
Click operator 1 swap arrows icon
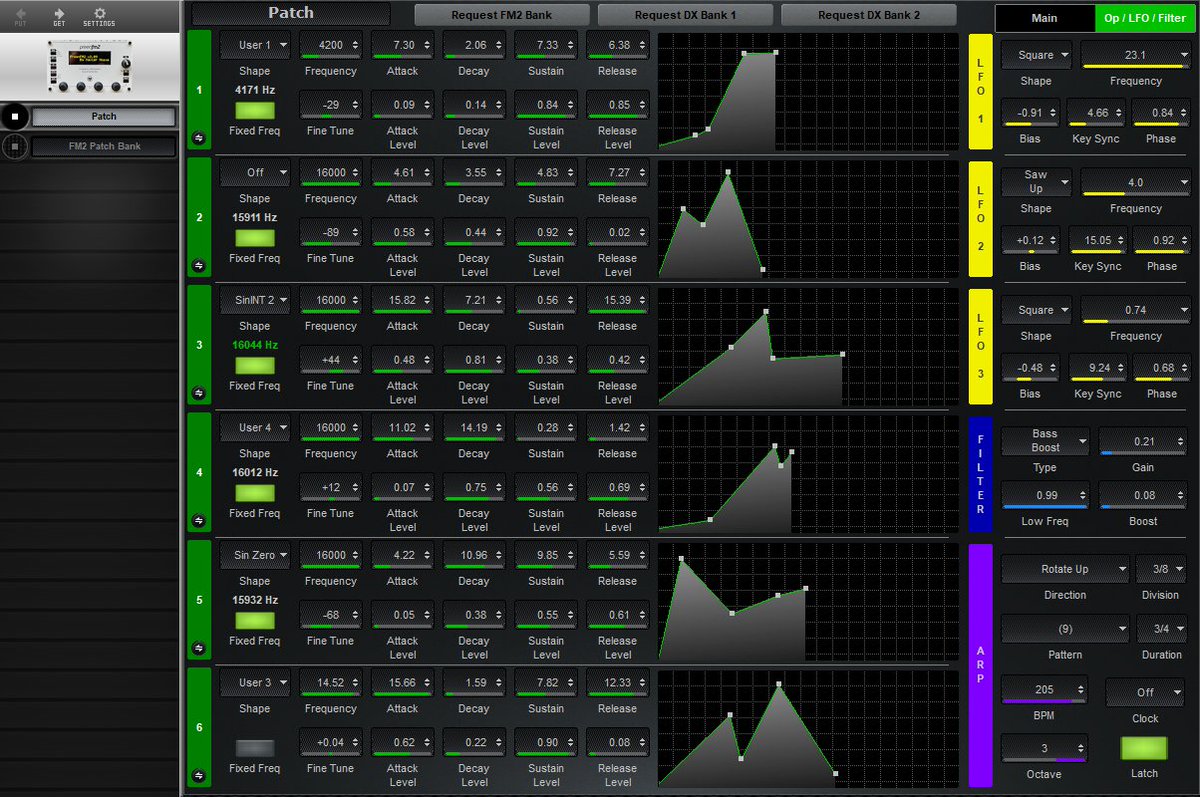tap(198, 139)
